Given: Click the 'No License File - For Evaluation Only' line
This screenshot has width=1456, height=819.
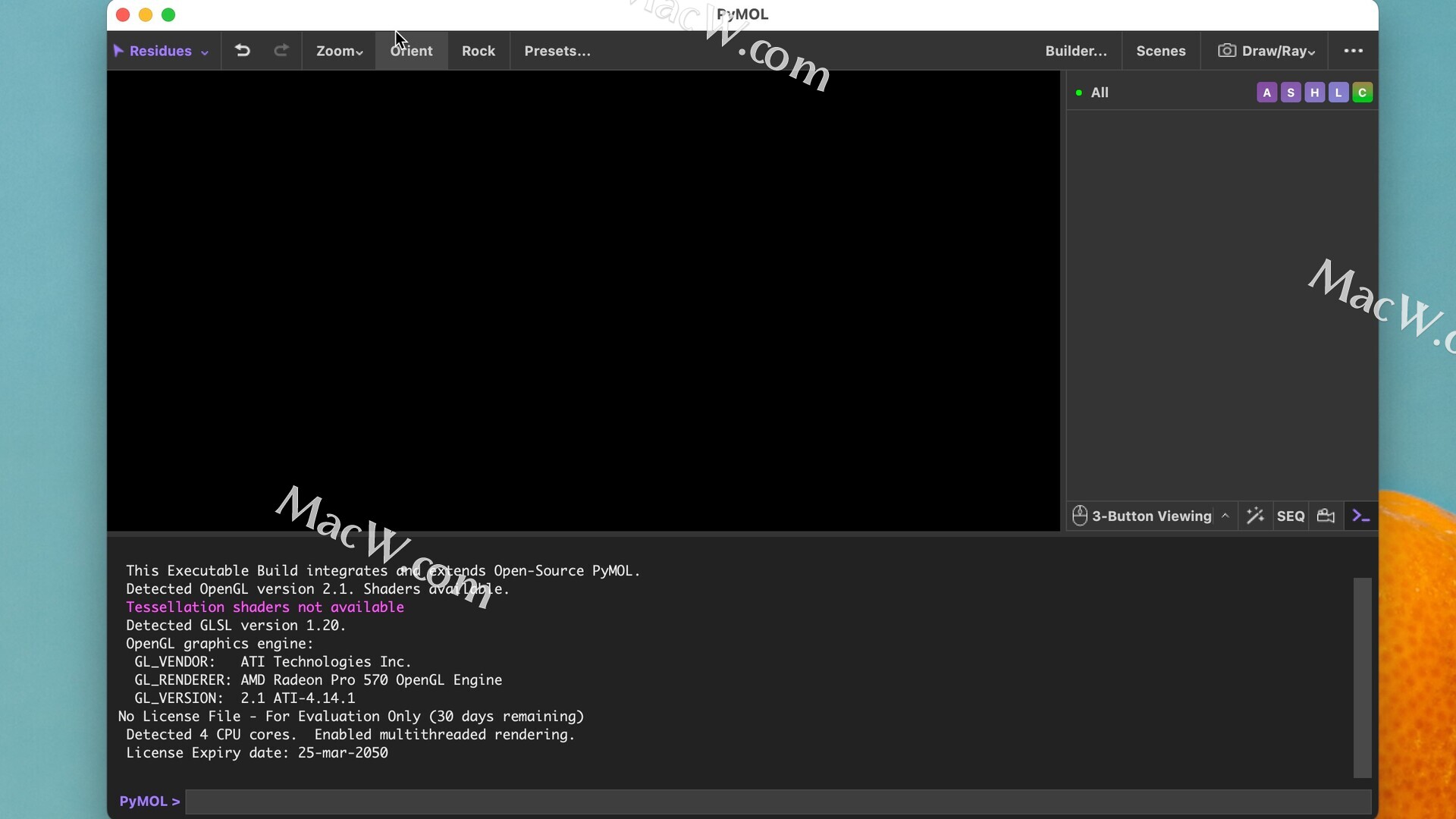Looking at the screenshot, I should click(351, 717).
